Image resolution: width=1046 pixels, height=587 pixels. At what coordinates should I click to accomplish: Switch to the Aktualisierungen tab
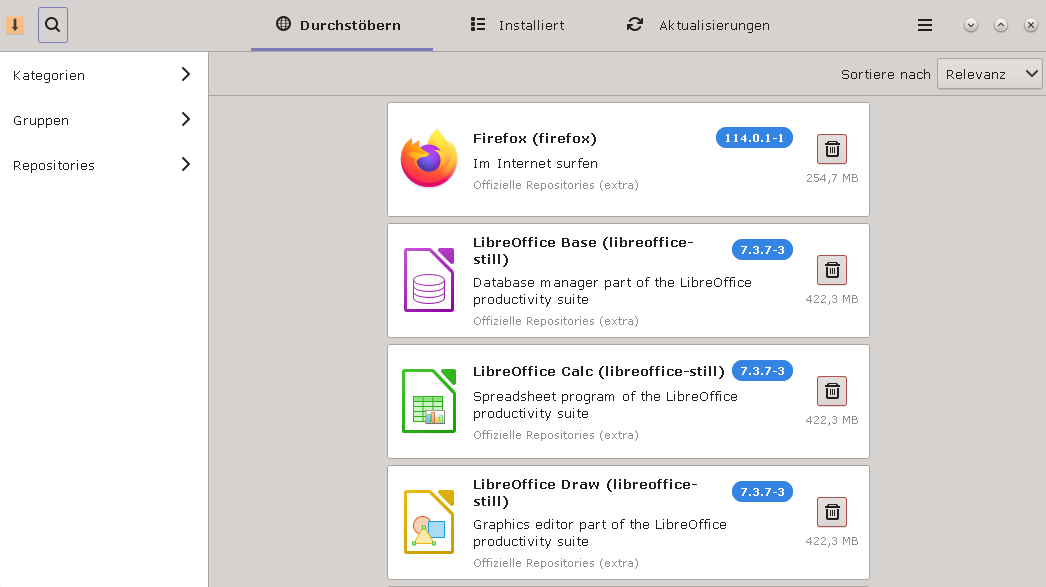click(698, 25)
